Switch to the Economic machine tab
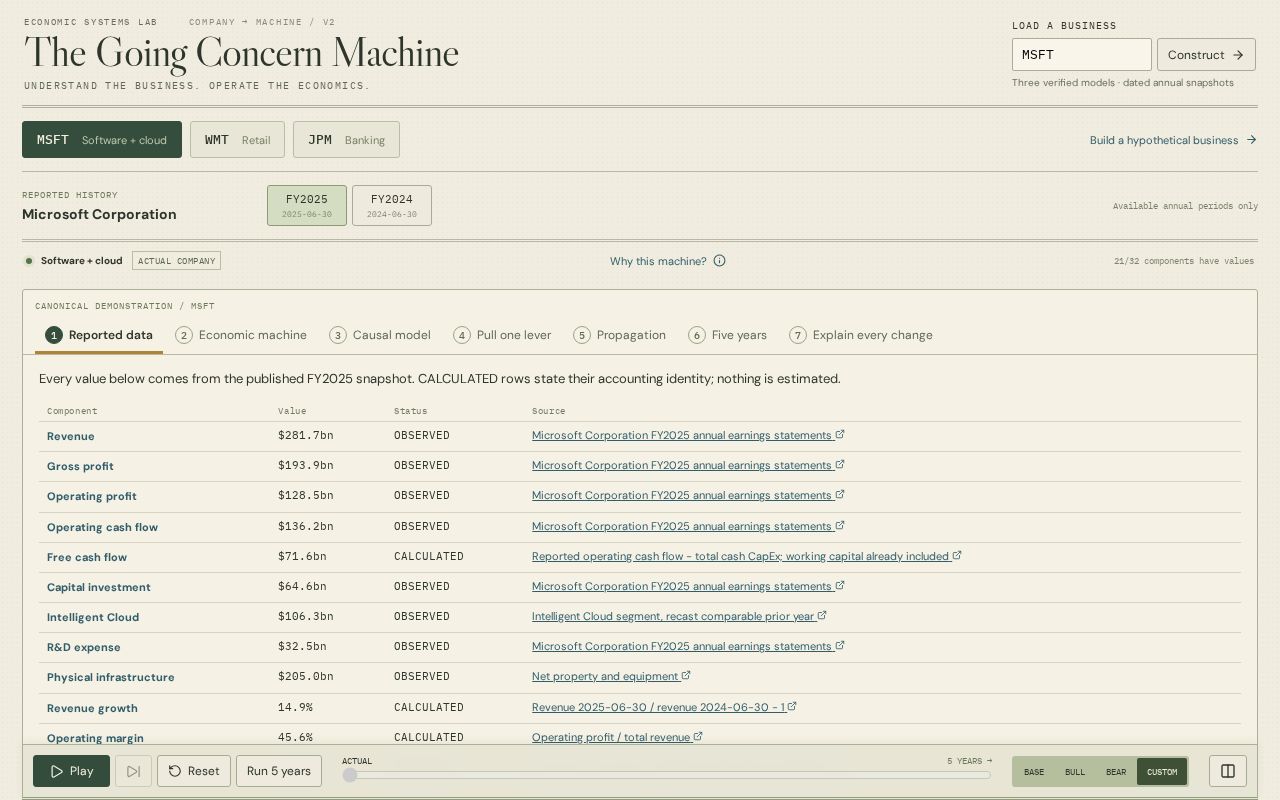Screen dimensions: 1280x800 (241, 335)
